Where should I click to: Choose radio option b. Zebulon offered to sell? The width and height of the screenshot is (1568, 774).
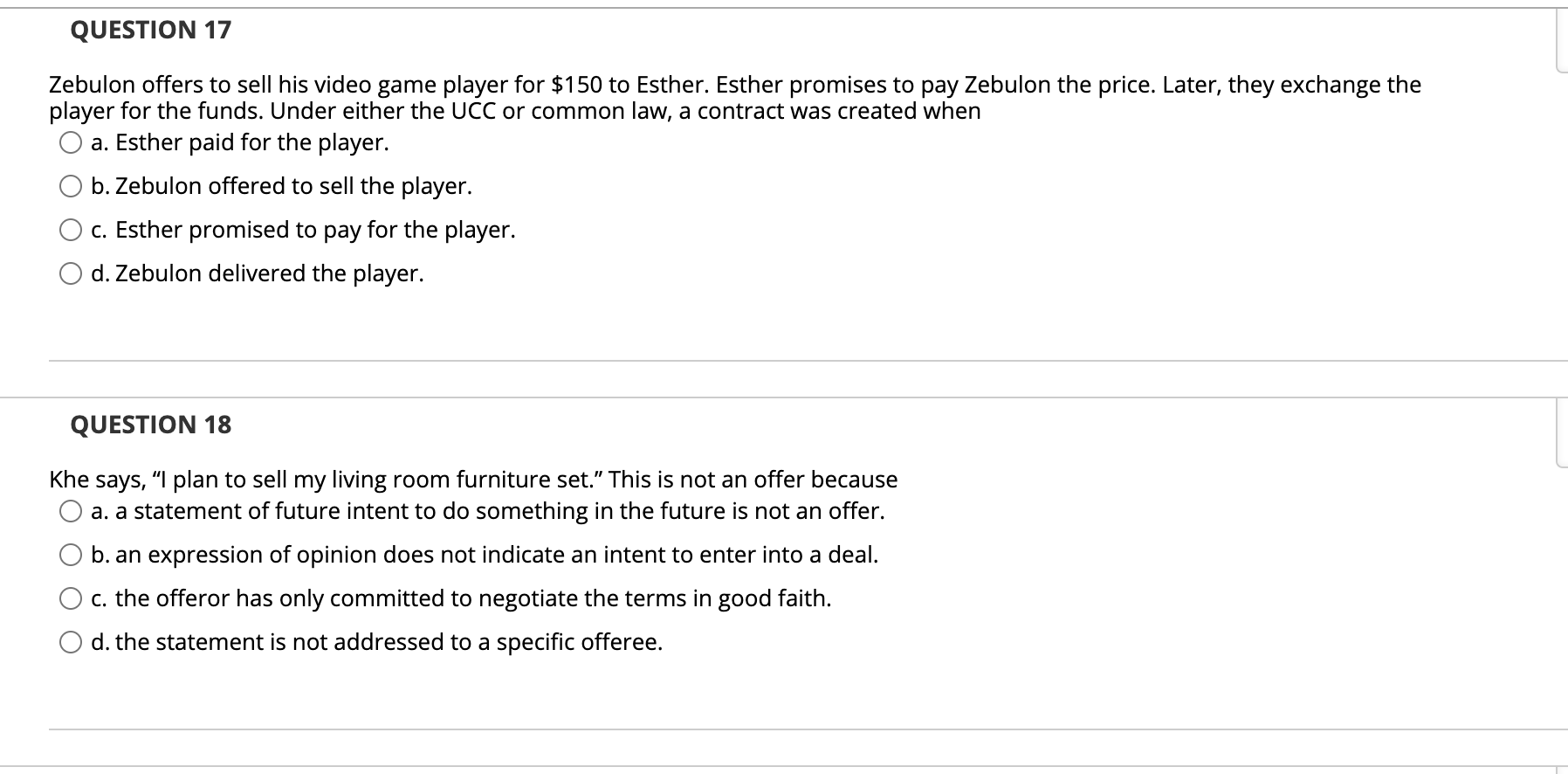(x=71, y=187)
